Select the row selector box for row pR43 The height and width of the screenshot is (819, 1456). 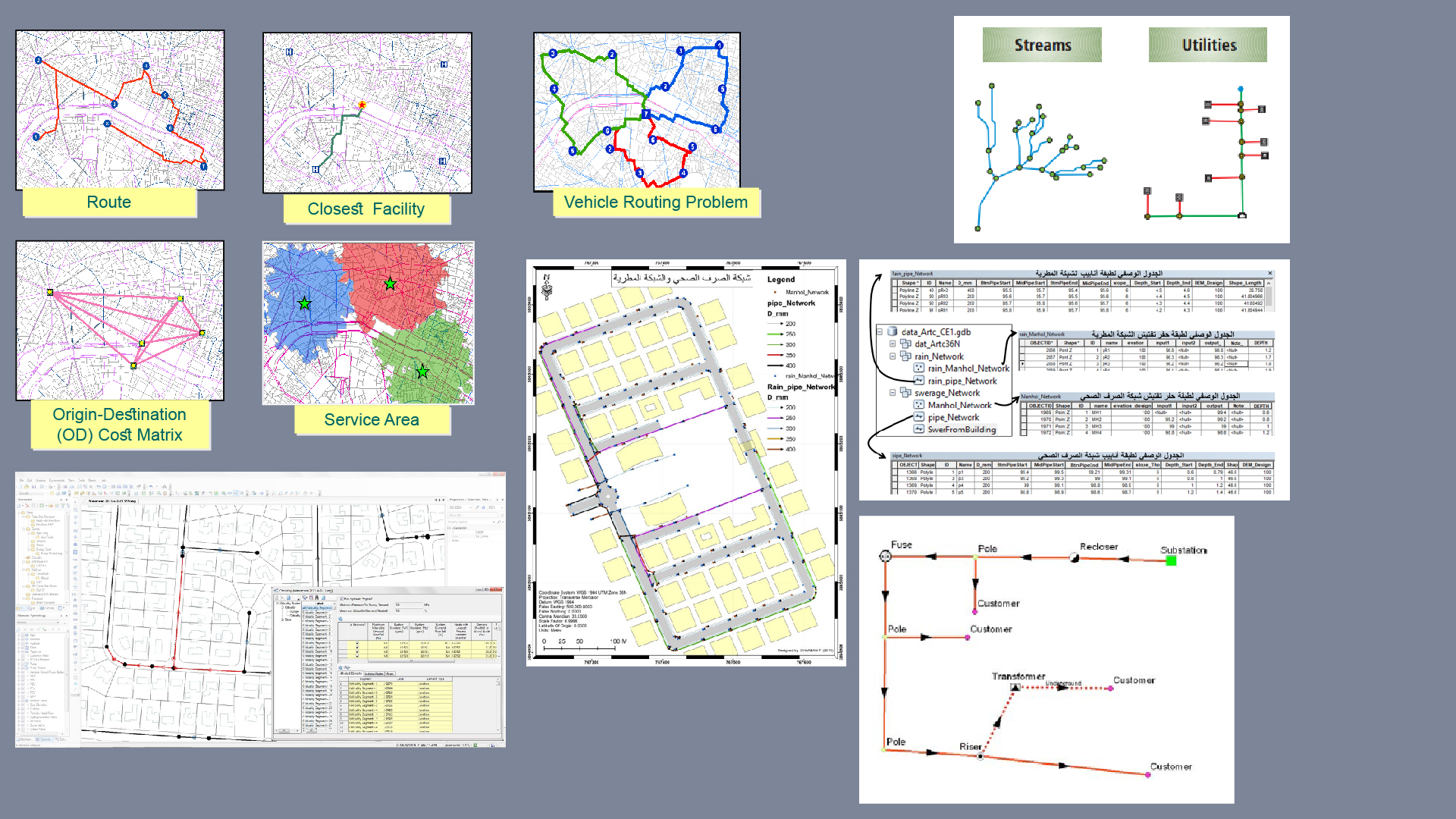point(895,290)
